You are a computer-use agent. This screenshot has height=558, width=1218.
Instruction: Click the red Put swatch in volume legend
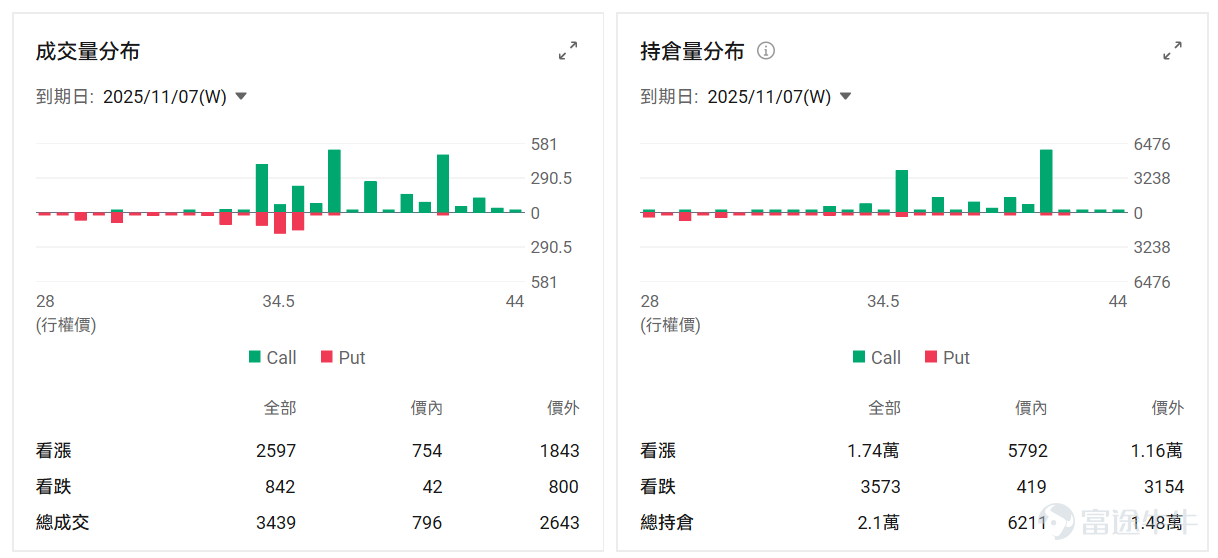pyautogui.click(x=326, y=357)
